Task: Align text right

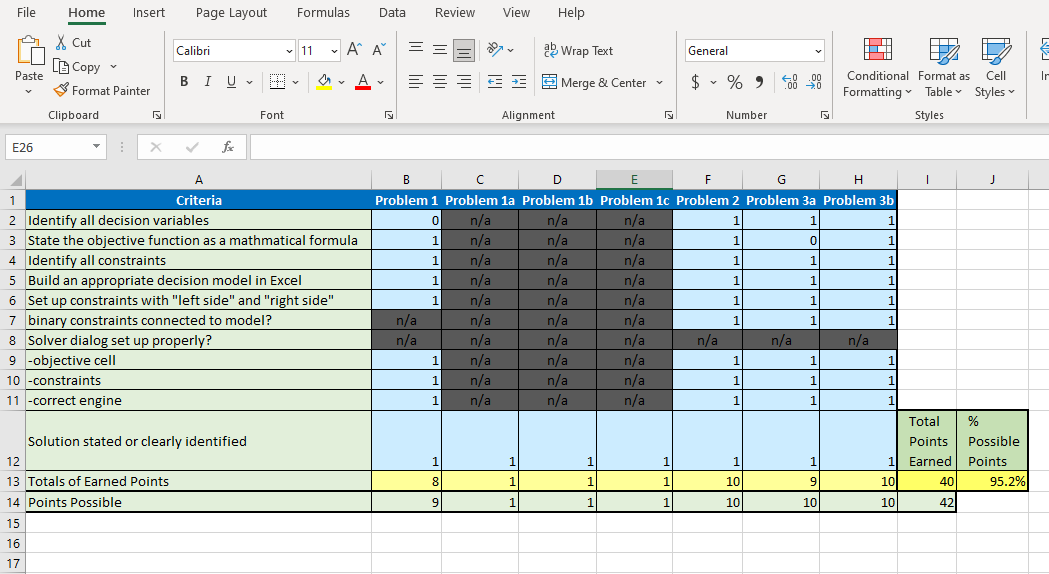Action: coord(464,82)
